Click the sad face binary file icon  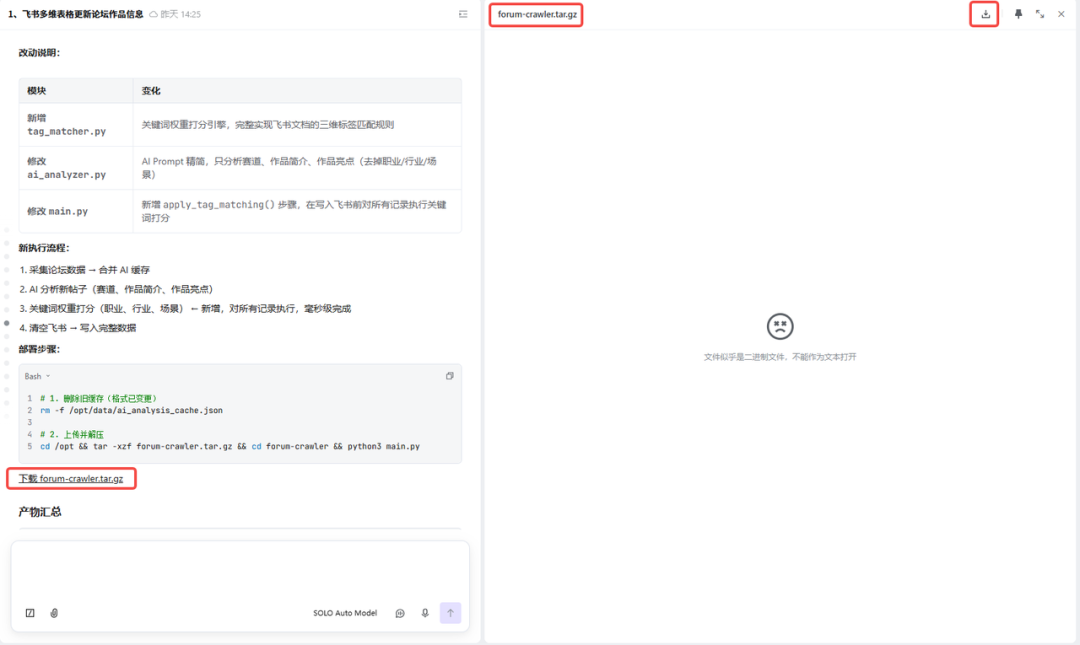tap(780, 327)
